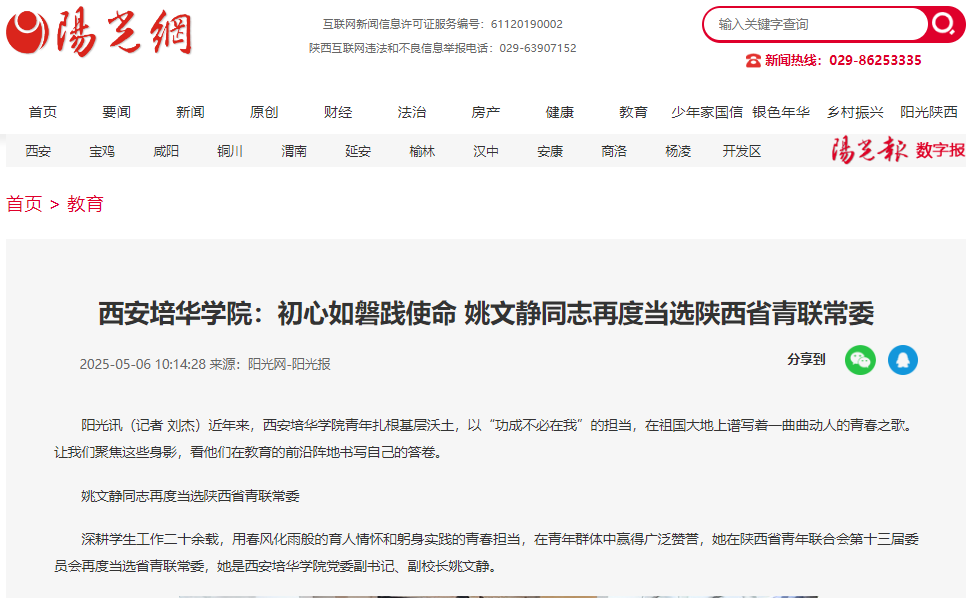The width and height of the screenshot is (966, 598).
Task: Share article via WeChat icon
Action: [x=859, y=360]
